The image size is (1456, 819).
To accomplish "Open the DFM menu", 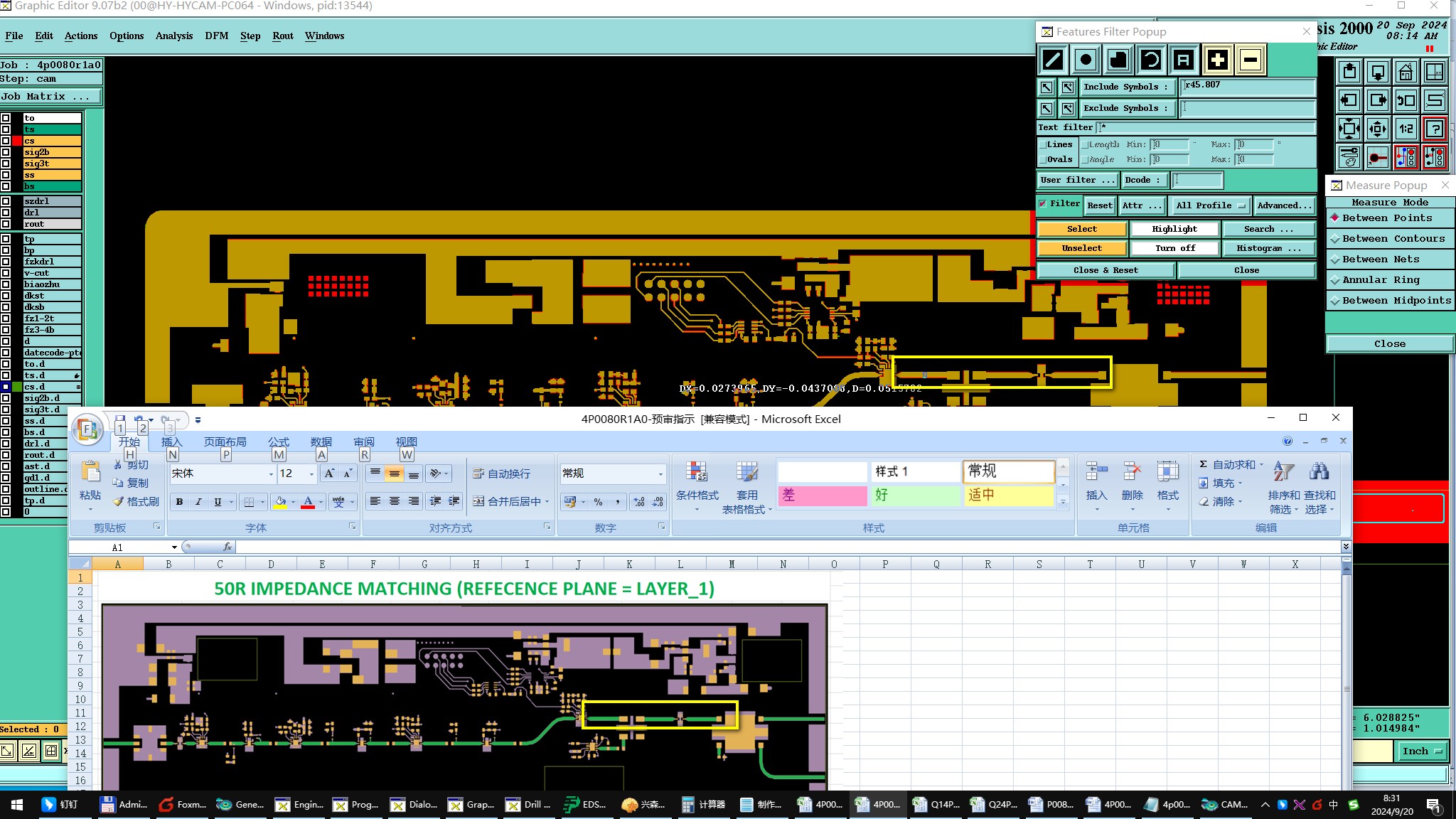I will click(x=216, y=36).
